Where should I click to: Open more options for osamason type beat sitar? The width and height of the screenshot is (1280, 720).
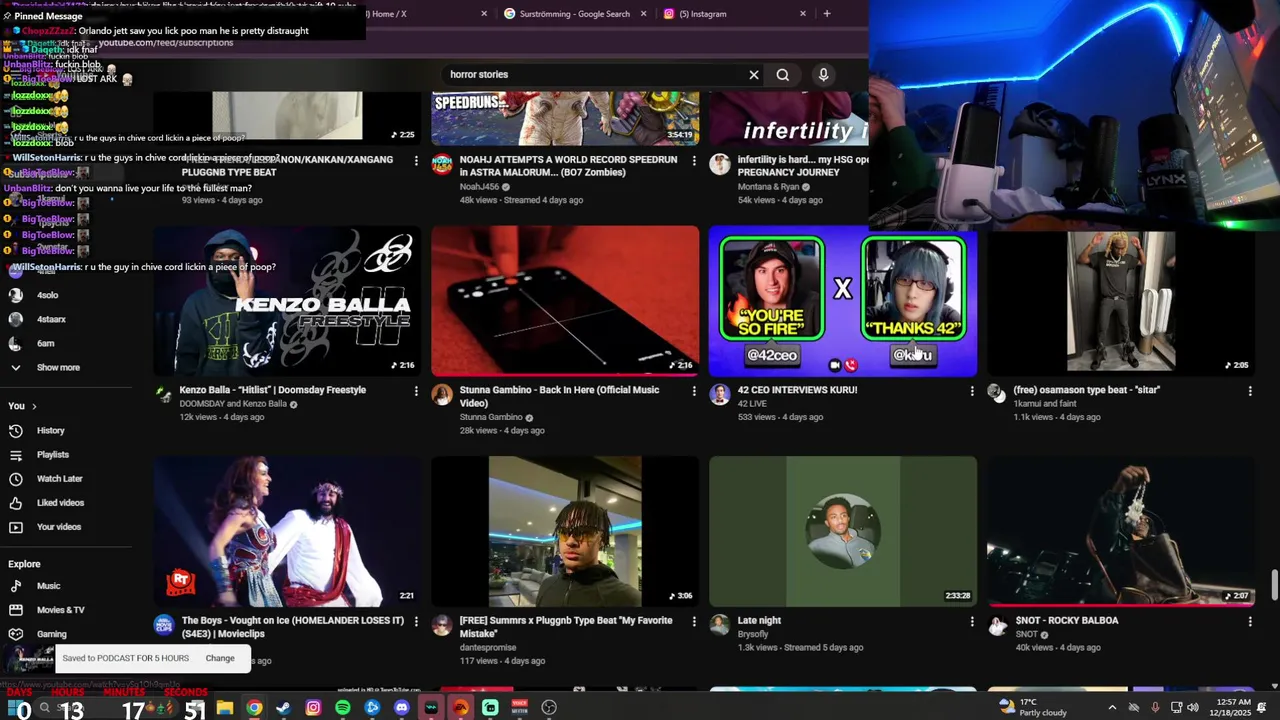click(1250, 391)
